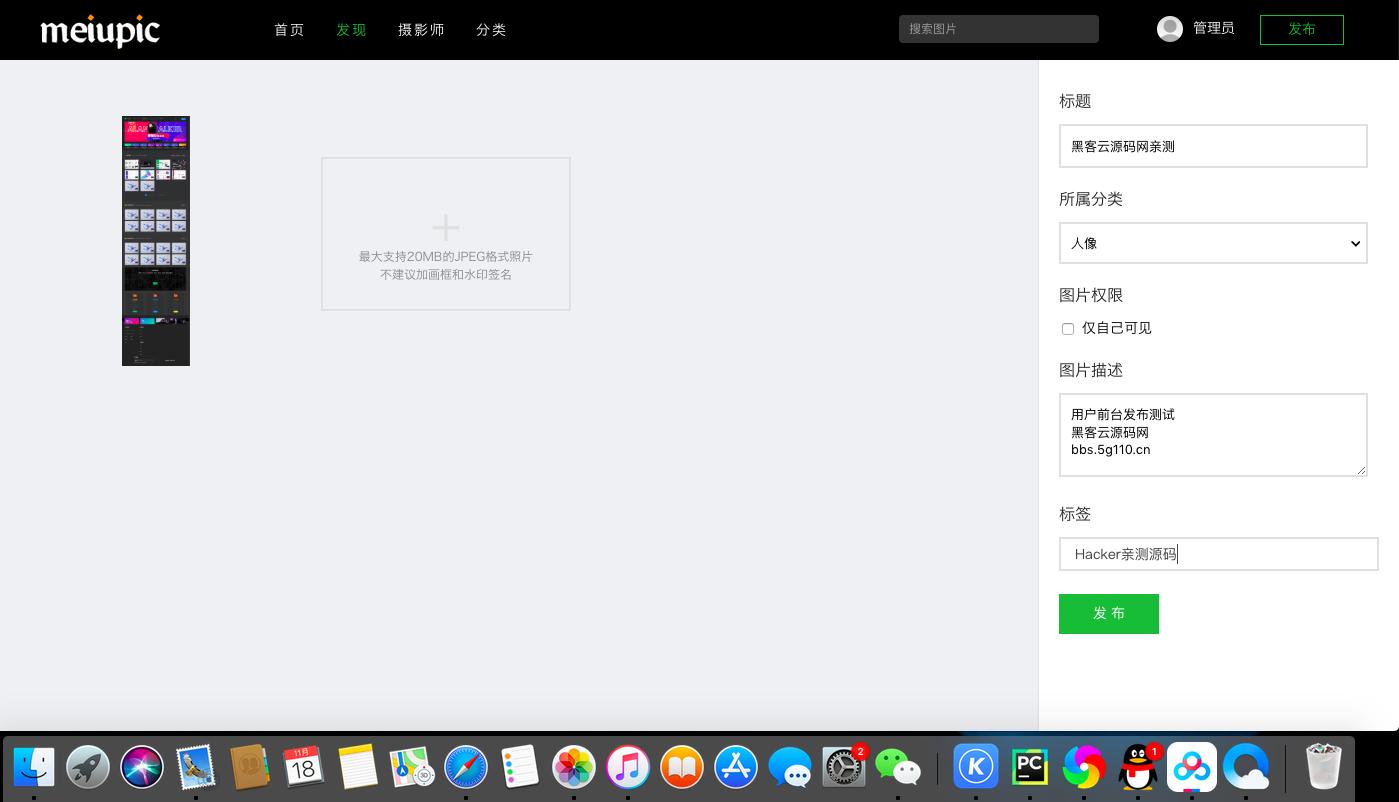Click the outlined 发布 button in header
This screenshot has width=1399, height=802.
pos(1301,30)
